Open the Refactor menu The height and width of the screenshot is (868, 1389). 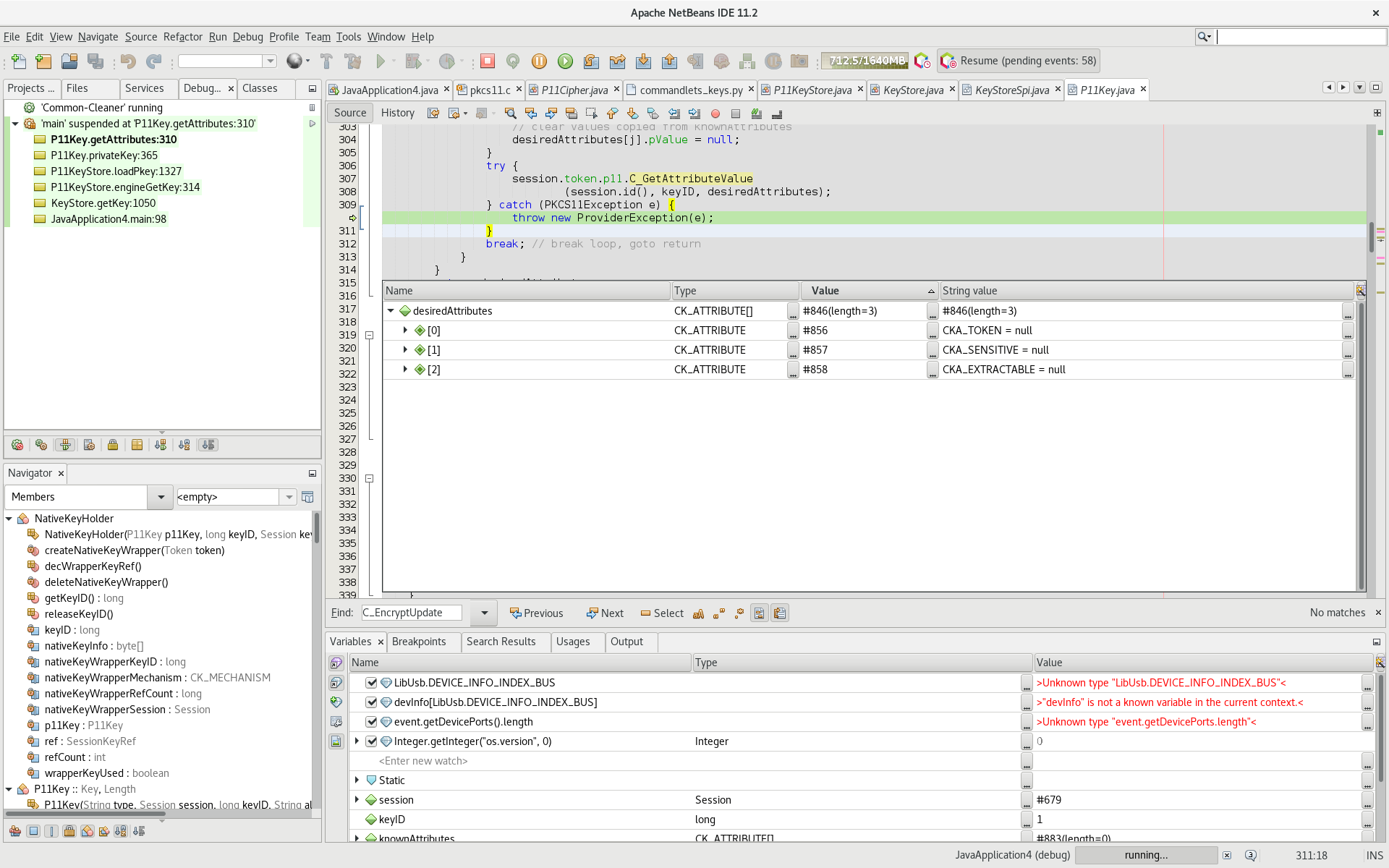click(x=182, y=37)
